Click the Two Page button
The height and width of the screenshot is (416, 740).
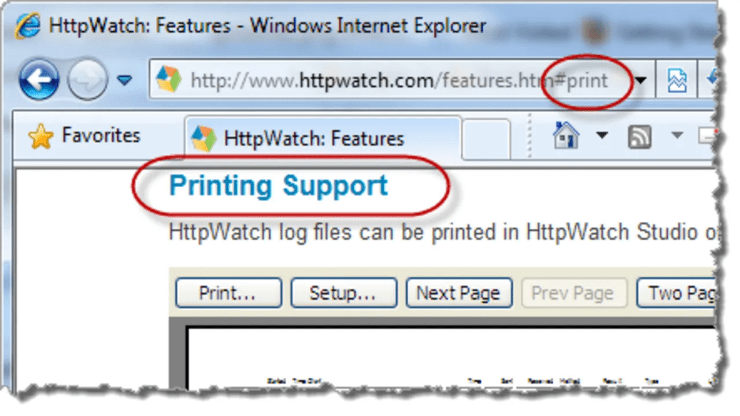click(x=677, y=293)
